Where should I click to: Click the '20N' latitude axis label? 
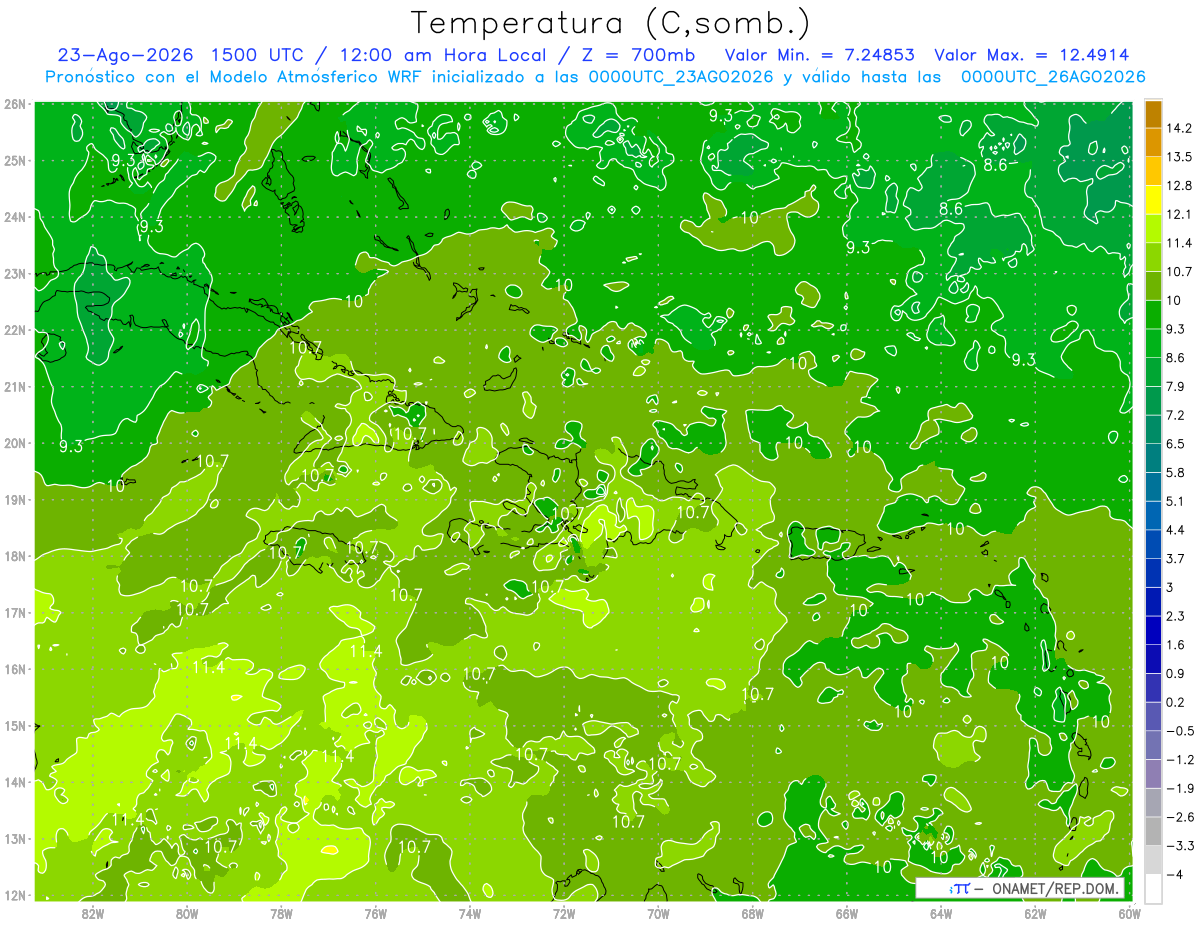pyautogui.click(x=14, y=443)
